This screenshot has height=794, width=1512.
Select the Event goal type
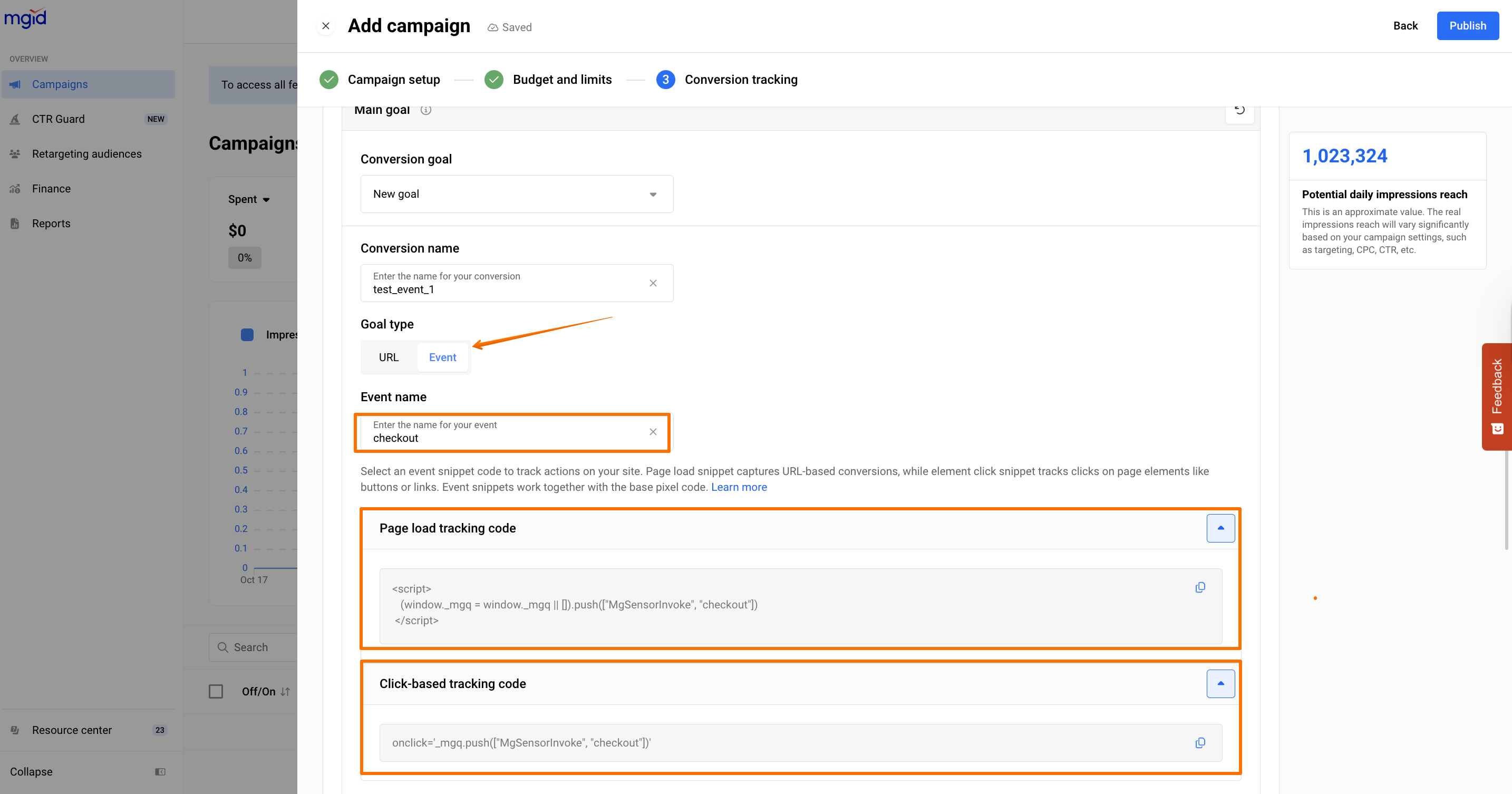click(442, 357)
